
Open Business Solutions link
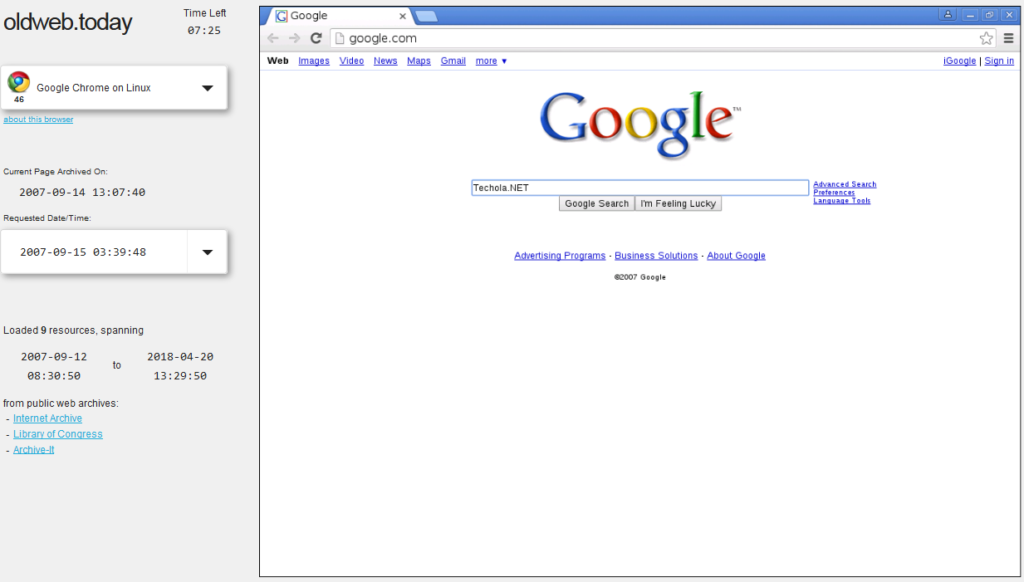click(x=656, y=255)
